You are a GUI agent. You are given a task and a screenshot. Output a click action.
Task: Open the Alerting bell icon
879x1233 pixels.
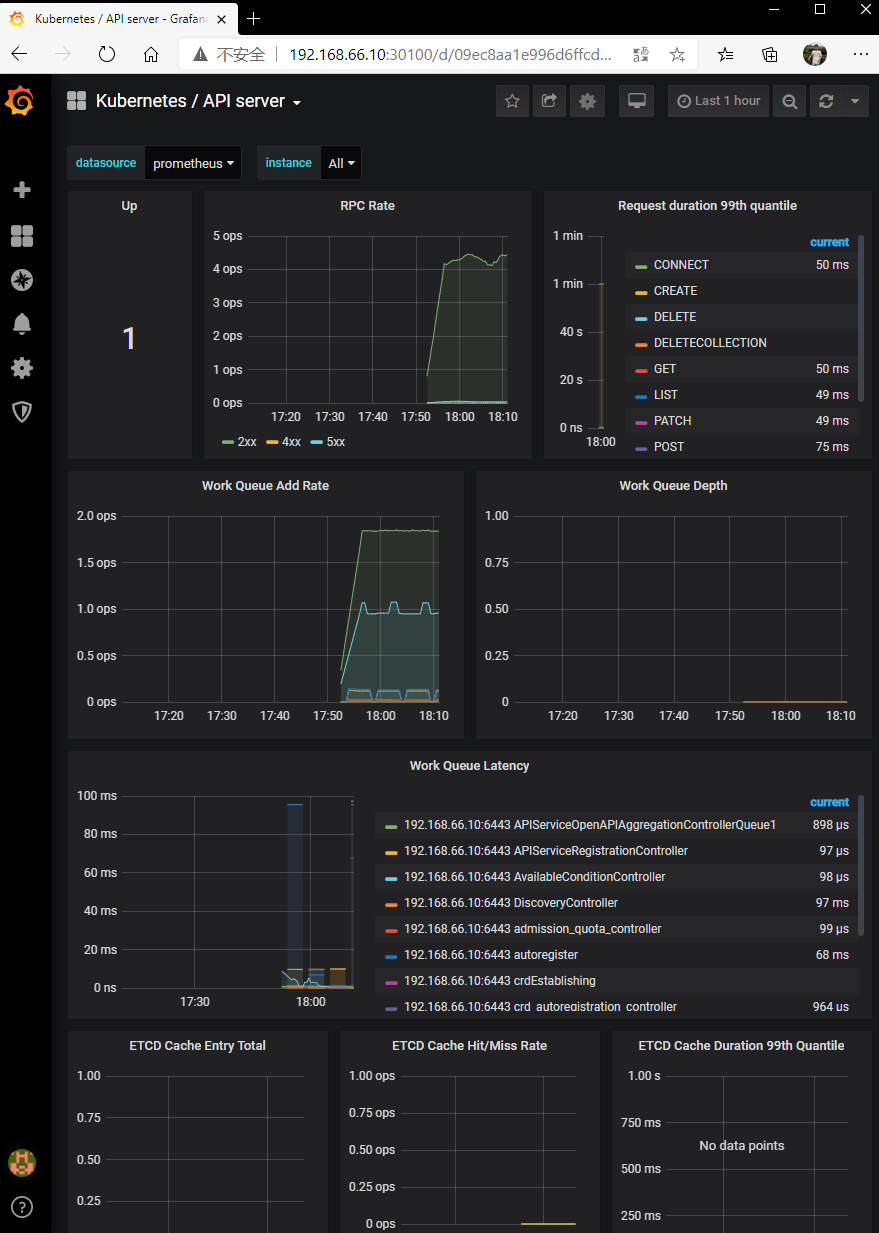click(21, 324)
